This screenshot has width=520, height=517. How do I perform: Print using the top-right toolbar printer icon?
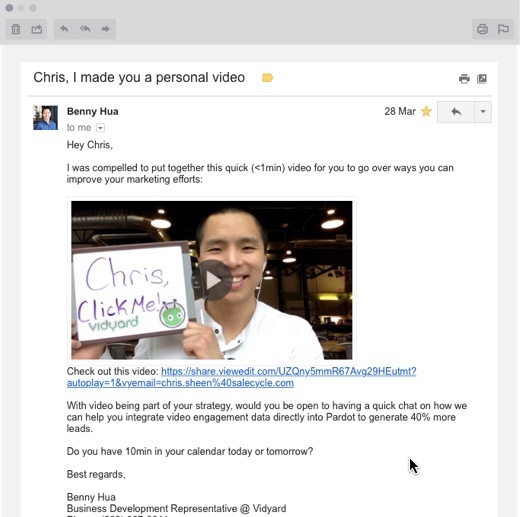point(482,29)
